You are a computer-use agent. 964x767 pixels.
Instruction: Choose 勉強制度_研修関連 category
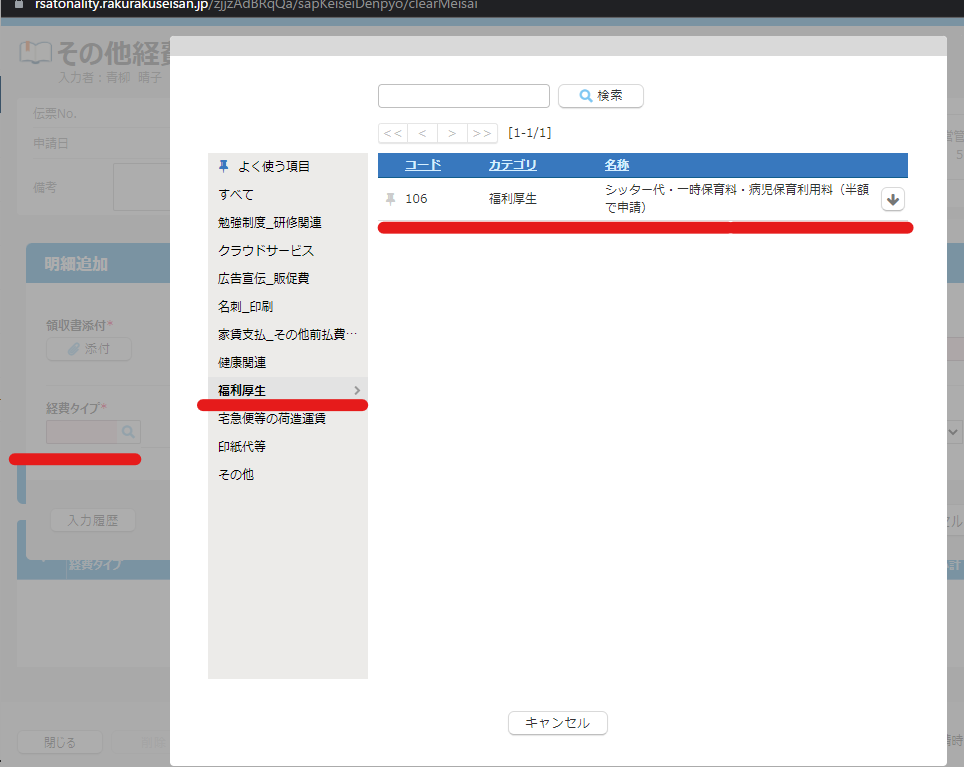[270, 222]
